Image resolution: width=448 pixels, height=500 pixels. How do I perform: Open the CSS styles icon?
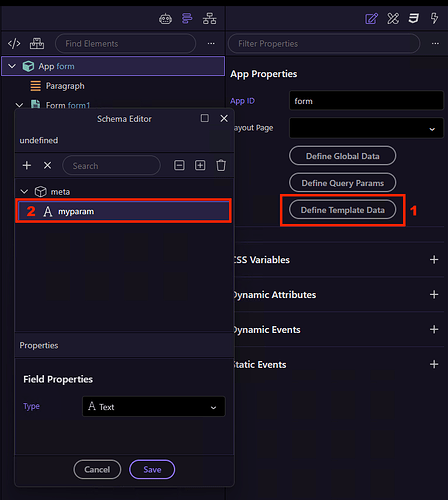(x=413, y=18)
